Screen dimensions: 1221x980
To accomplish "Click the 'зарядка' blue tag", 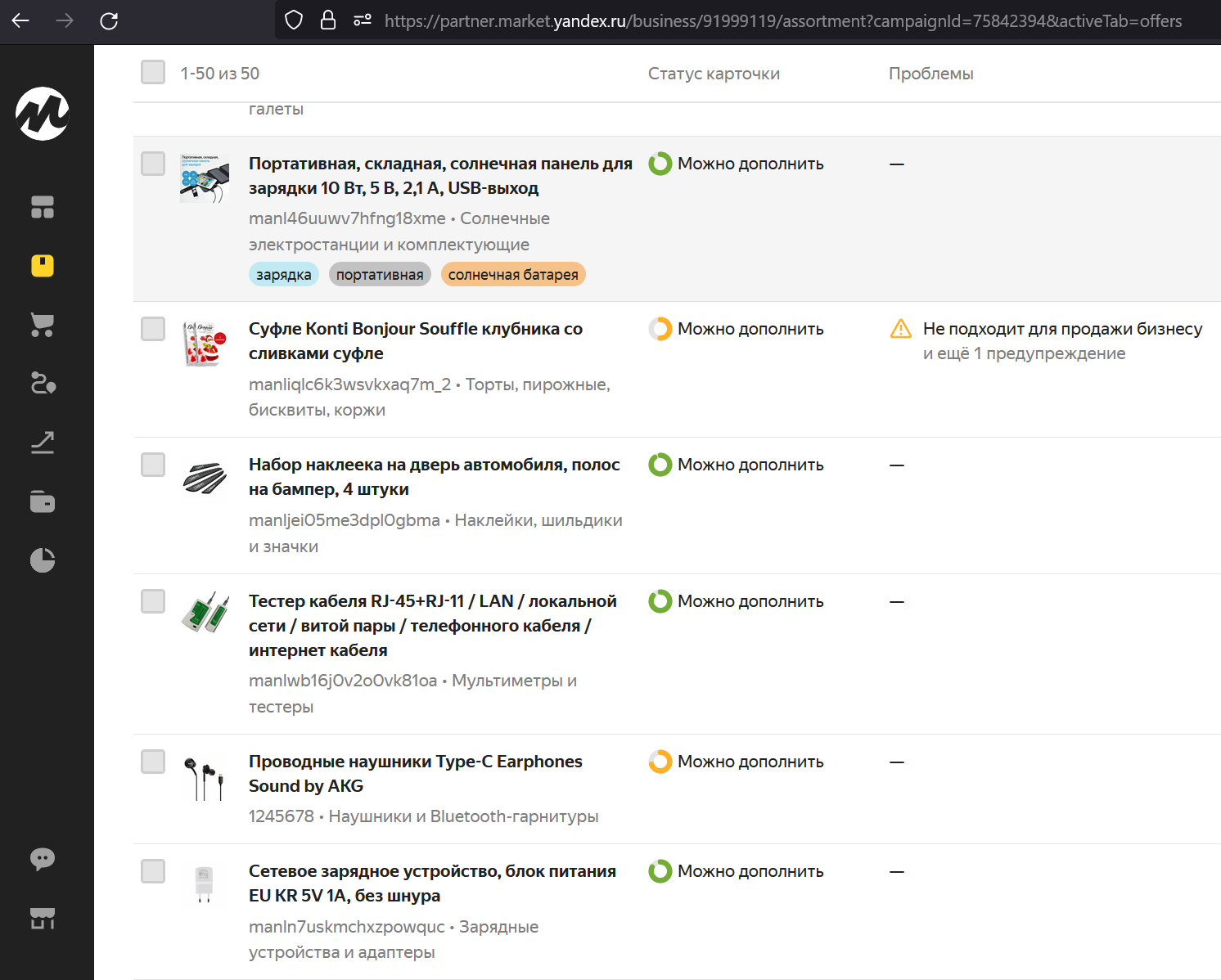I will [283, 275].
